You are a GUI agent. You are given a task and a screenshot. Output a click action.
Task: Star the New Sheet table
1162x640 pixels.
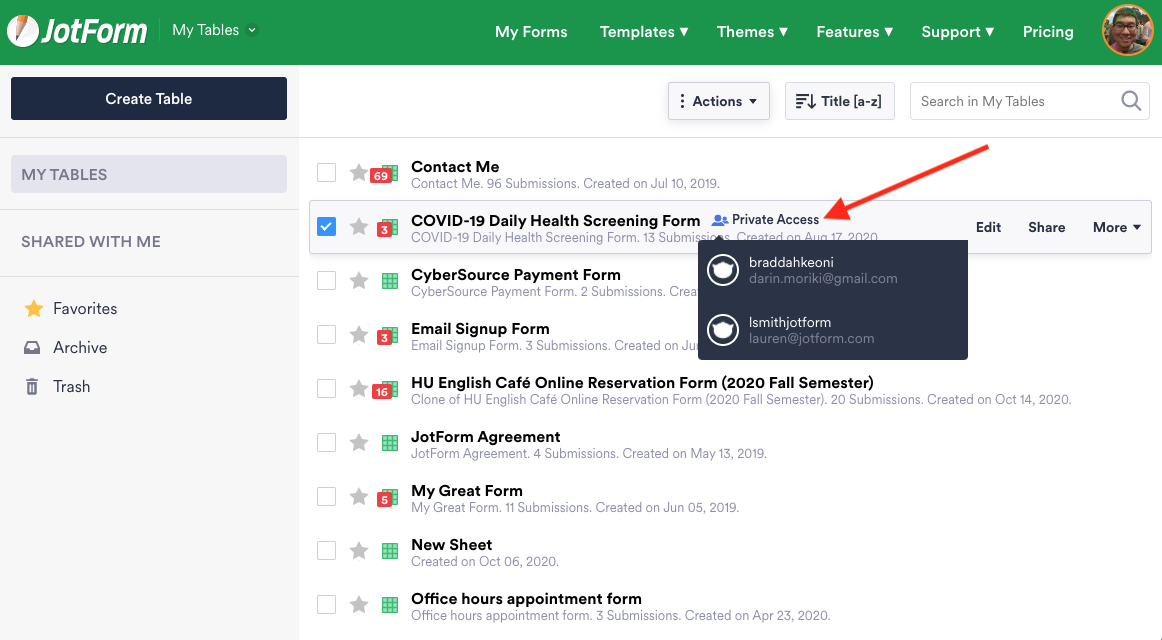click(359, 551)
